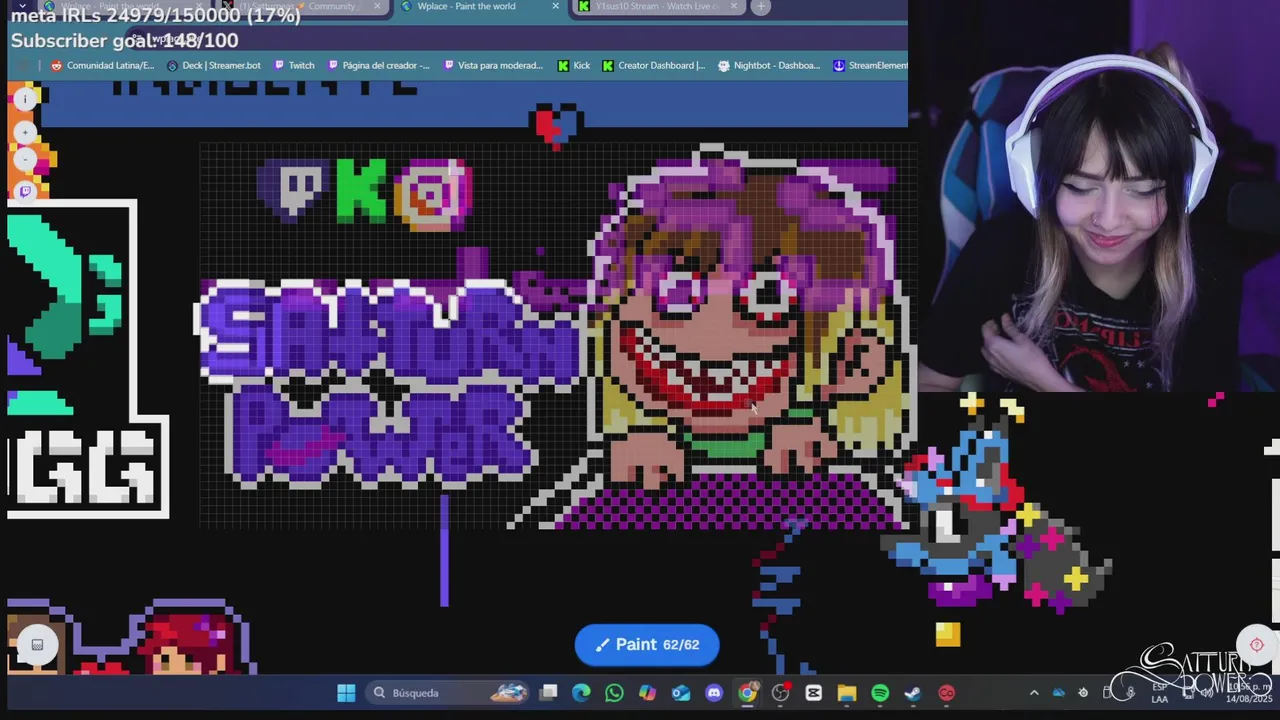Screen dimensions: 1280x720
Task: Click the green K Kick logo pixel art
Action: pyautogui.click(x=361, y=189)
